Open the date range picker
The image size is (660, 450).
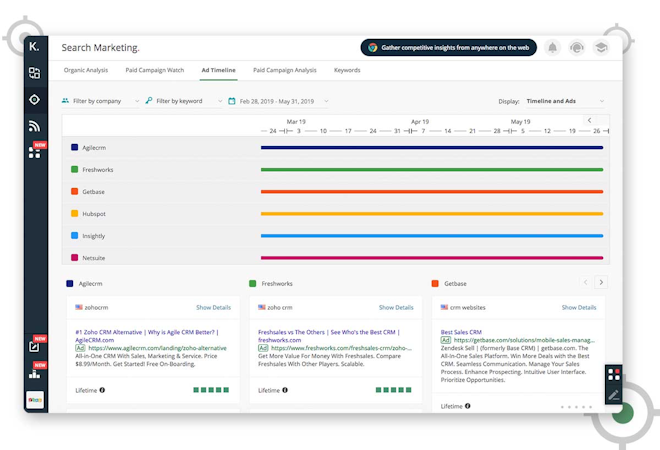[x=283, y=101]
